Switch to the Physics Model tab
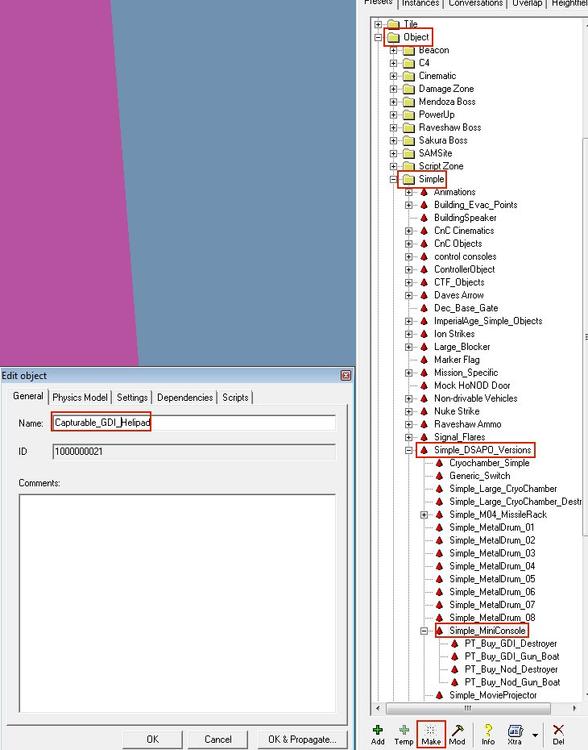The width and height of the screenshot is (588, 750). (80, 397)
